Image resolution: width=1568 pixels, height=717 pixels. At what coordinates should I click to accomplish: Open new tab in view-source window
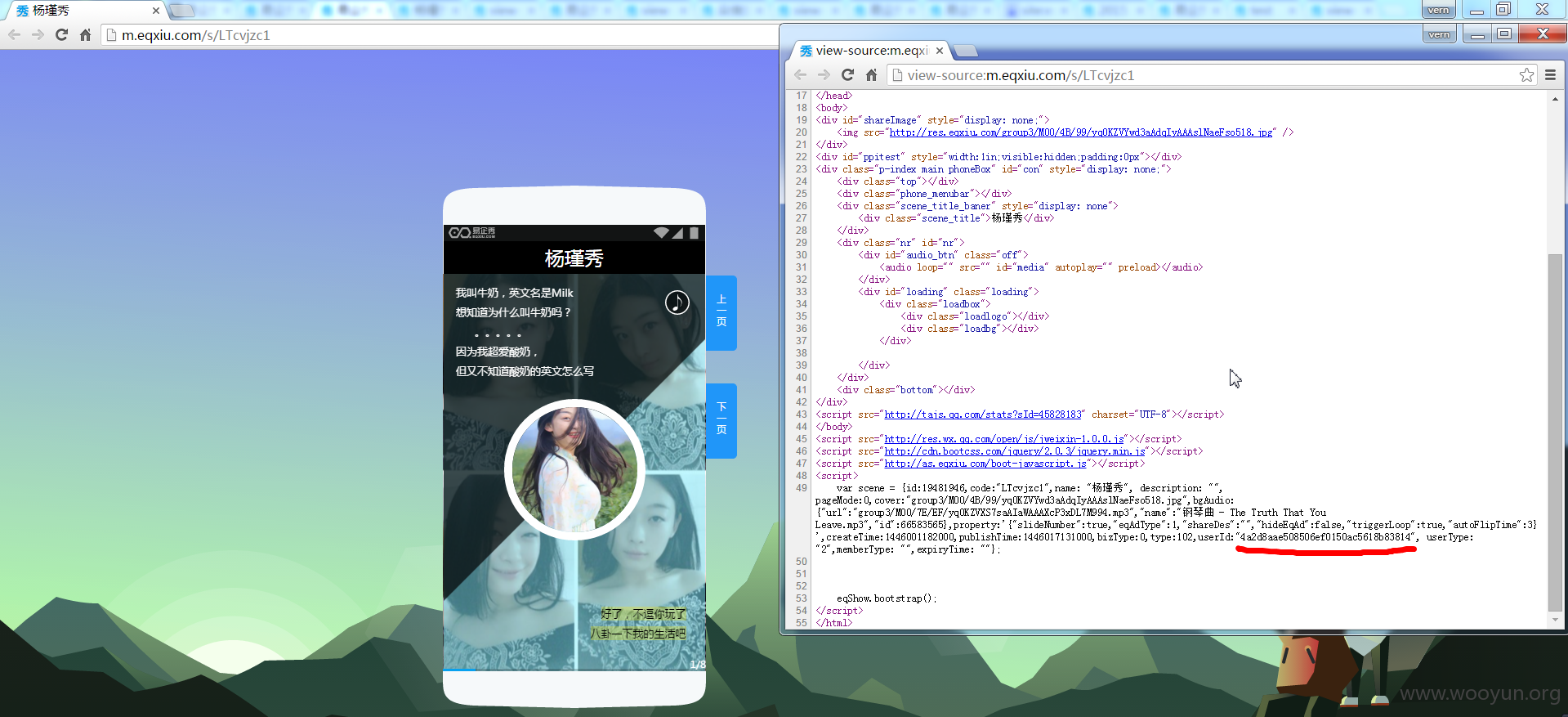point(966,51)
